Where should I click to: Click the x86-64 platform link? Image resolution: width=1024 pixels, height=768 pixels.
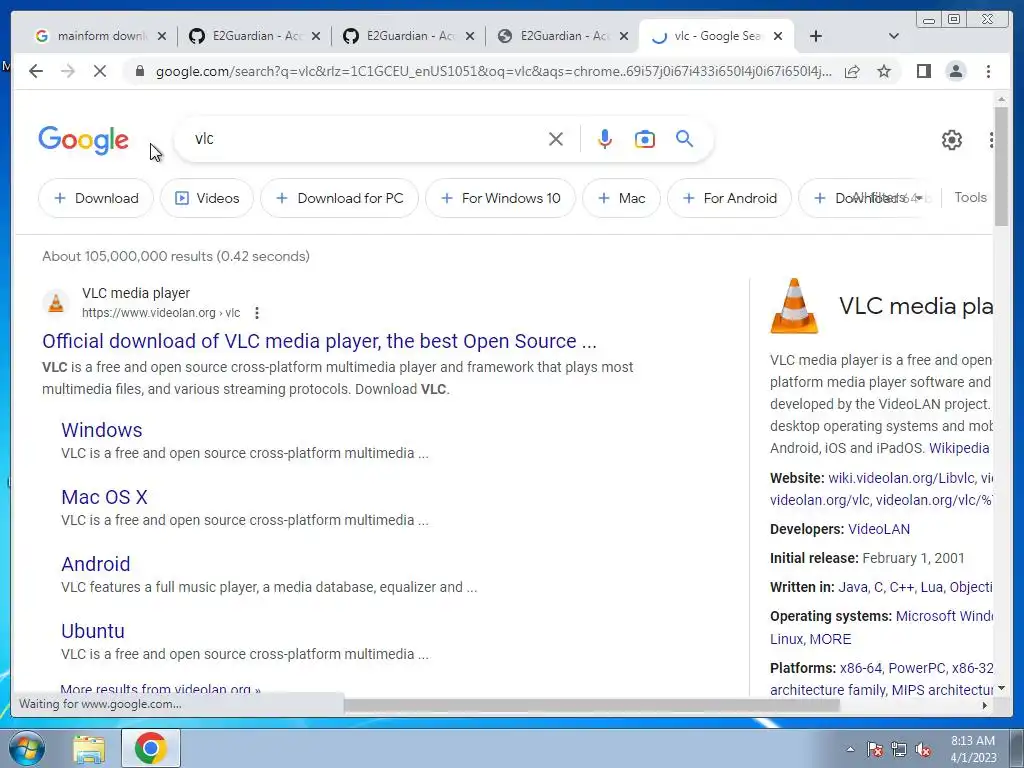pos(861,668)
